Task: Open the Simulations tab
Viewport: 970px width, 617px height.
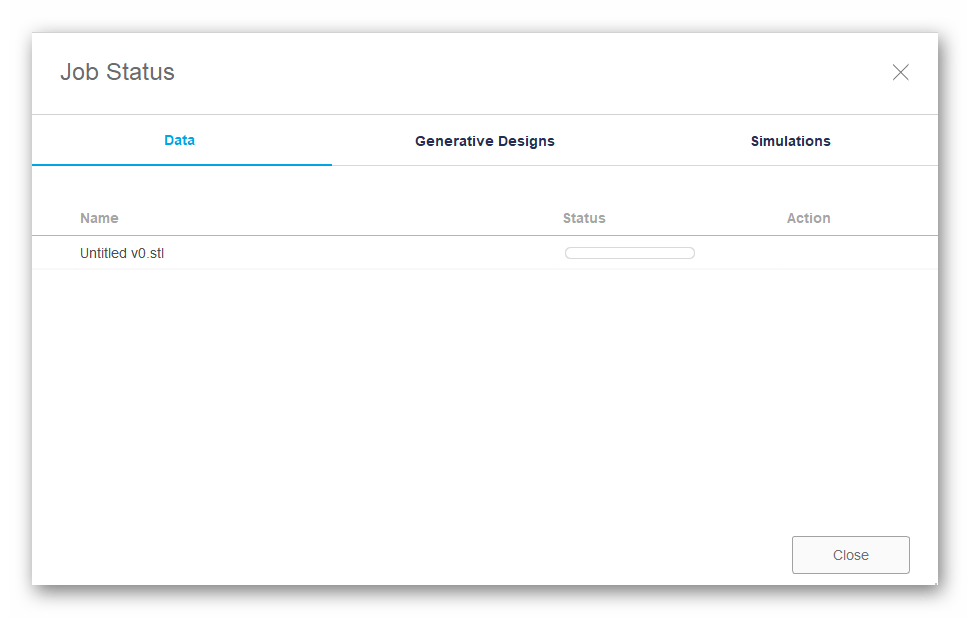Action: tap(790, 141)
